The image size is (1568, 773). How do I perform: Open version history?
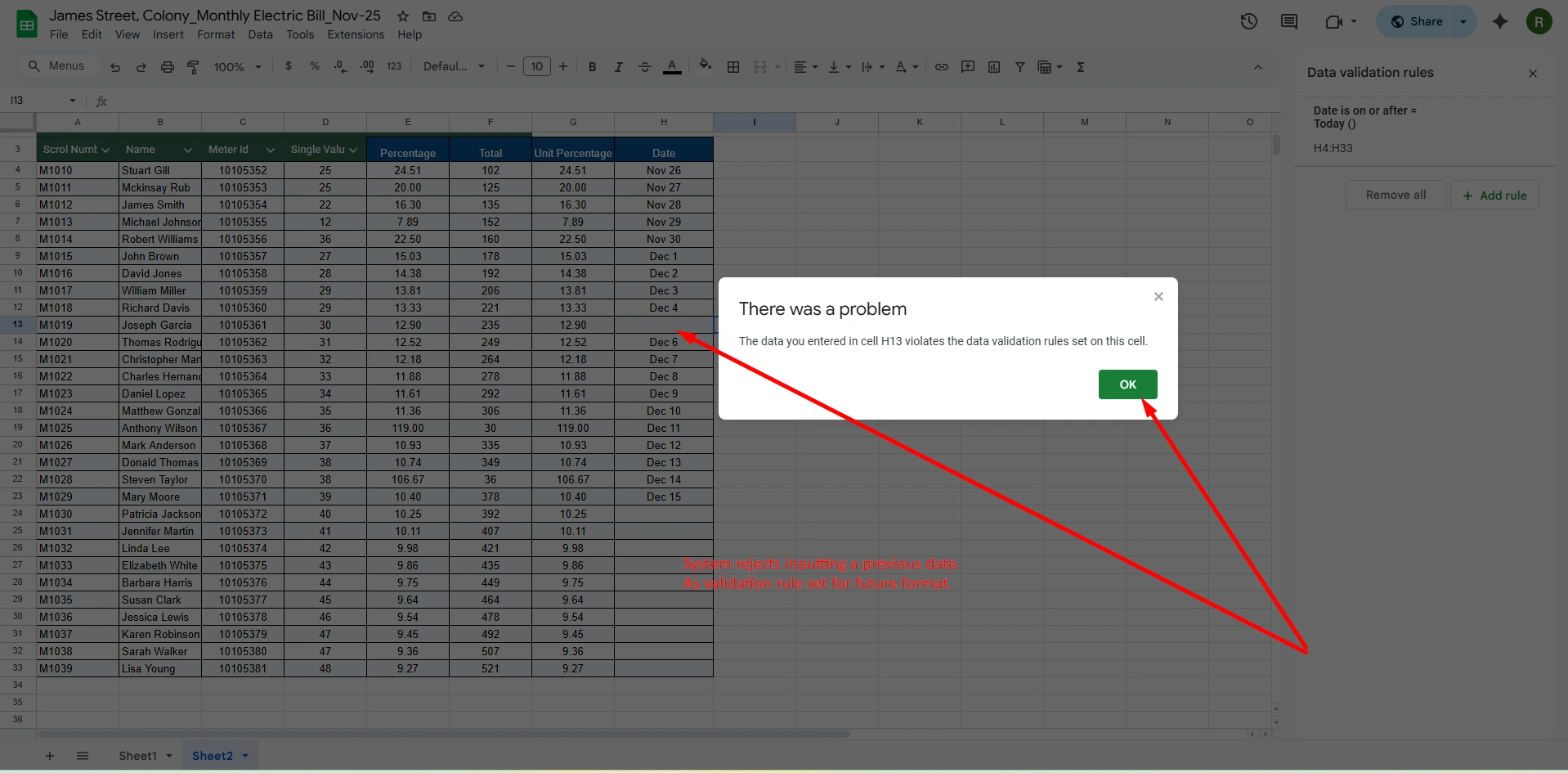(x=1249, y=21)
